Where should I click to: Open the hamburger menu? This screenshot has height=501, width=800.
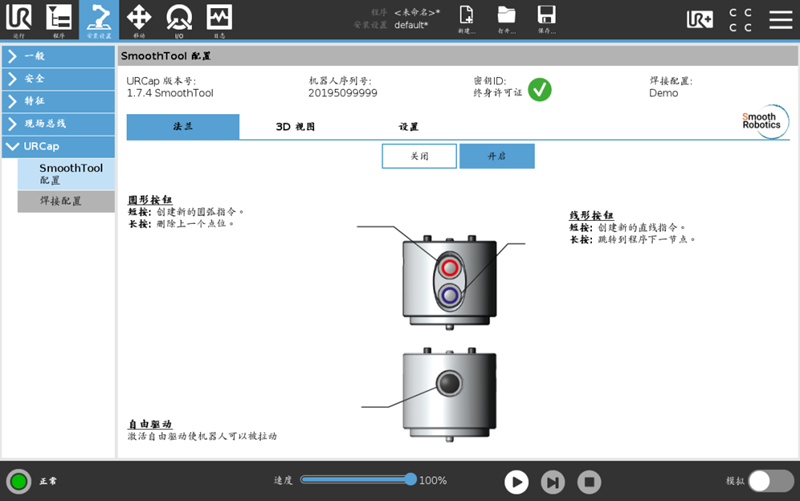pyautogui.click(x=781, y=20)
